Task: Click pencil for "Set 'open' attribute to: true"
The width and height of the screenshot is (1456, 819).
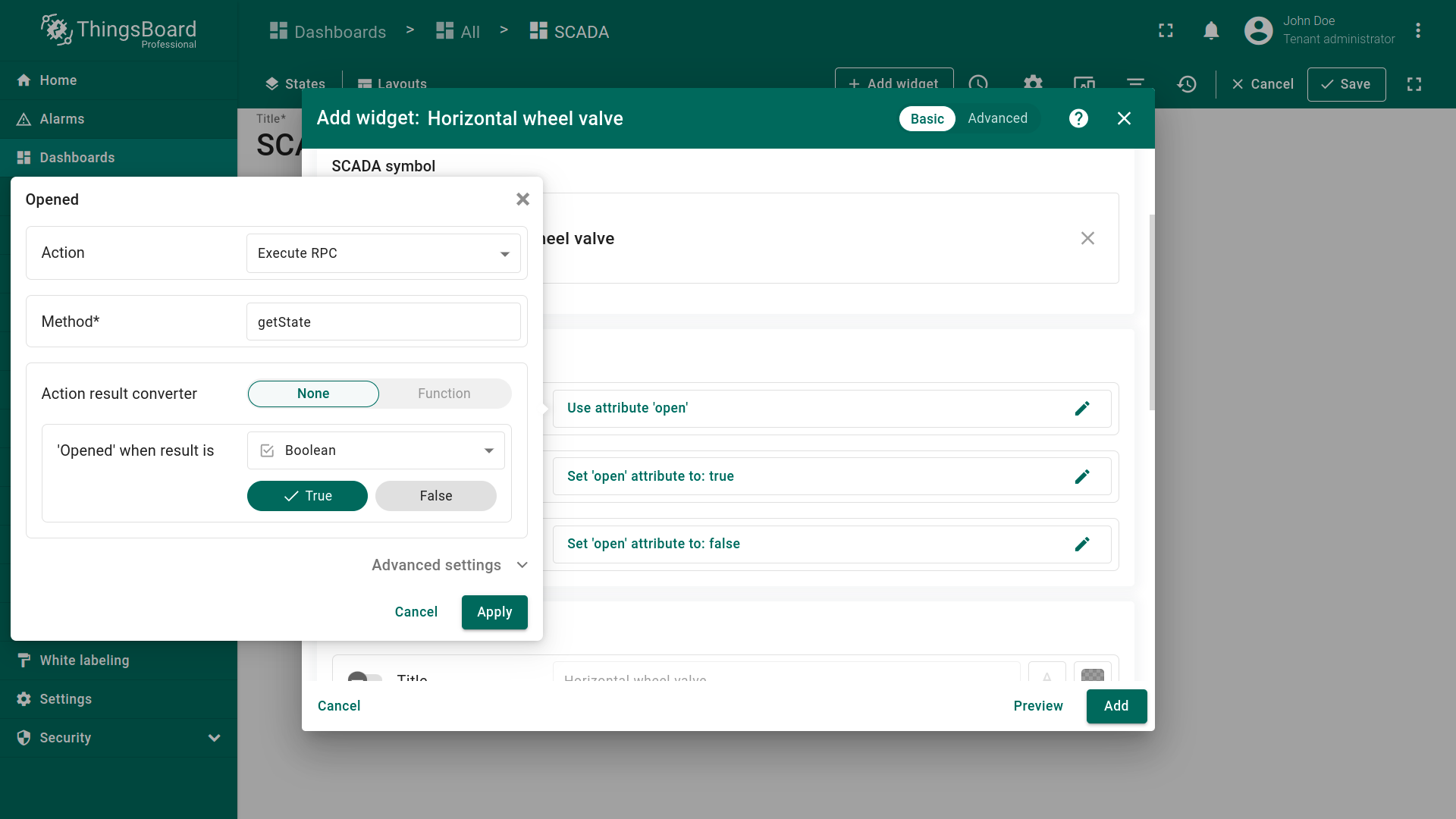Action: coord(1082,476)
